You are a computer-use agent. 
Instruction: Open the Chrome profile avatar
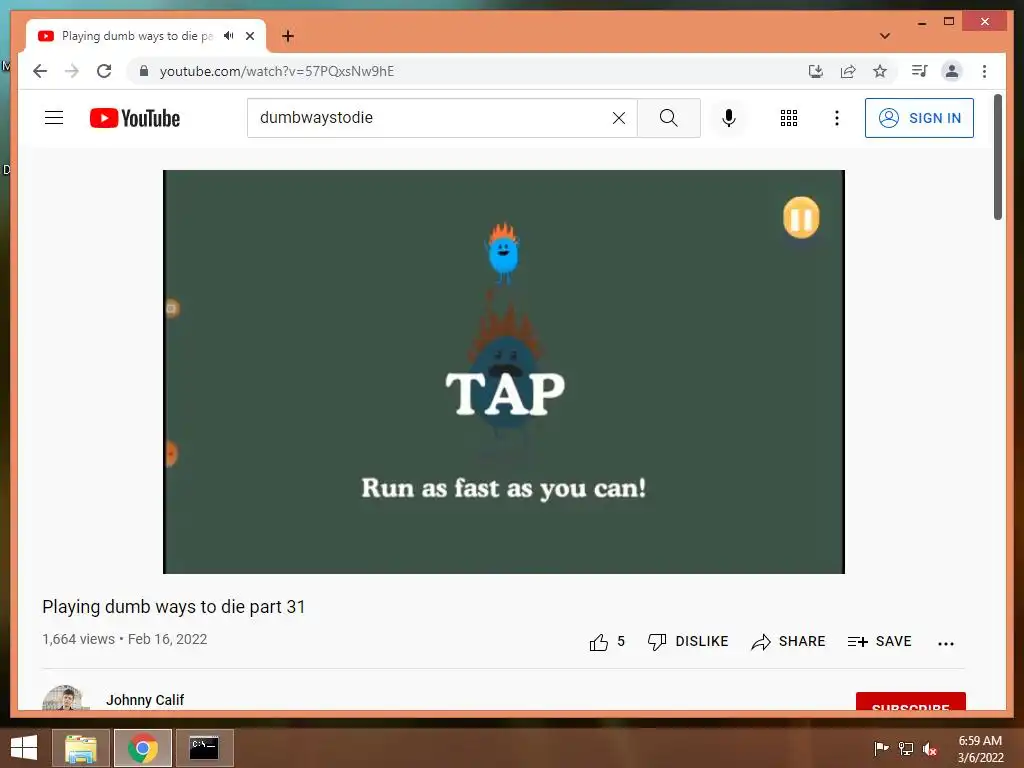[952, 71]
